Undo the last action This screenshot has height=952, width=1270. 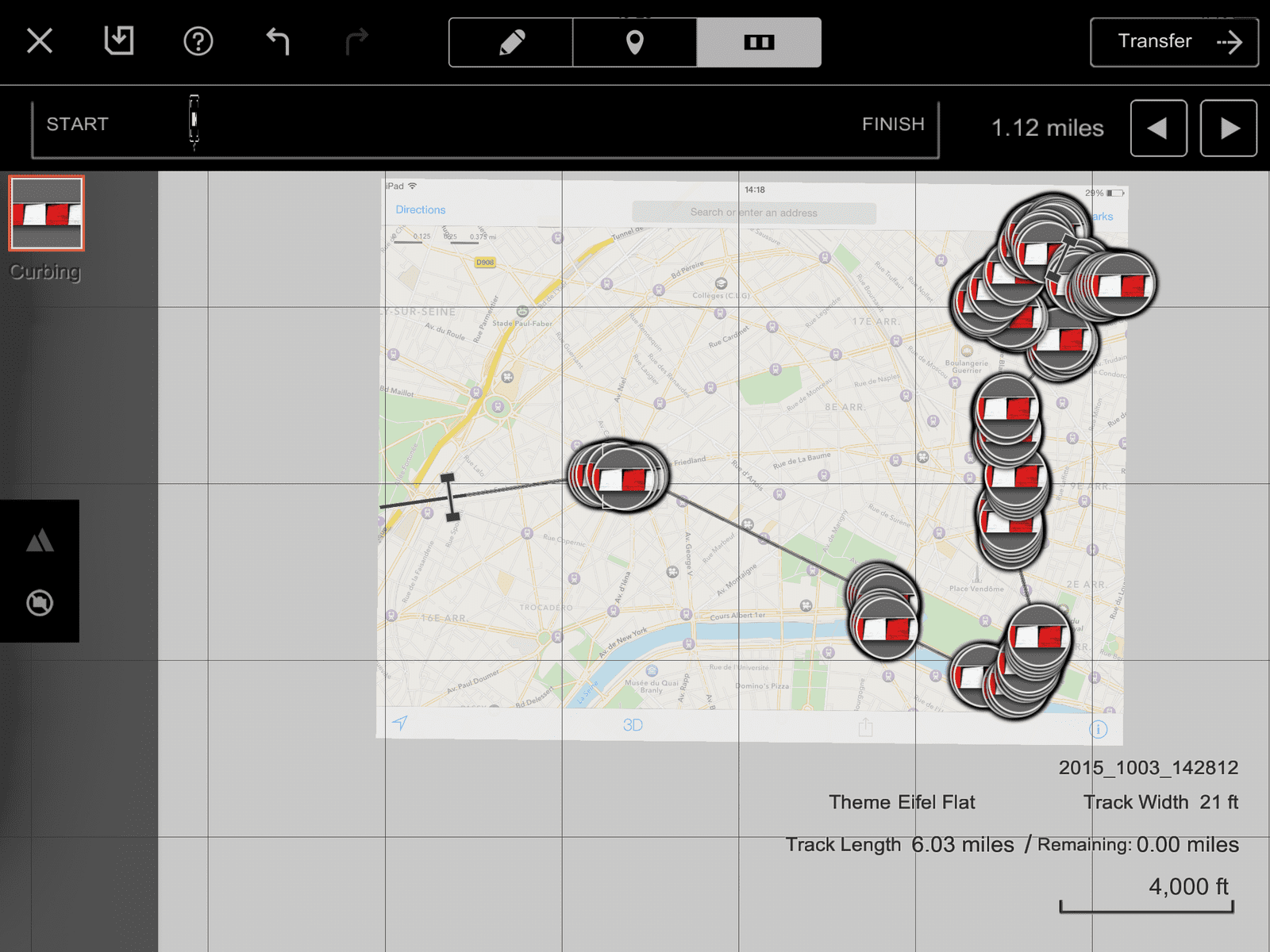pyautogui.click(x=278, y=41)
